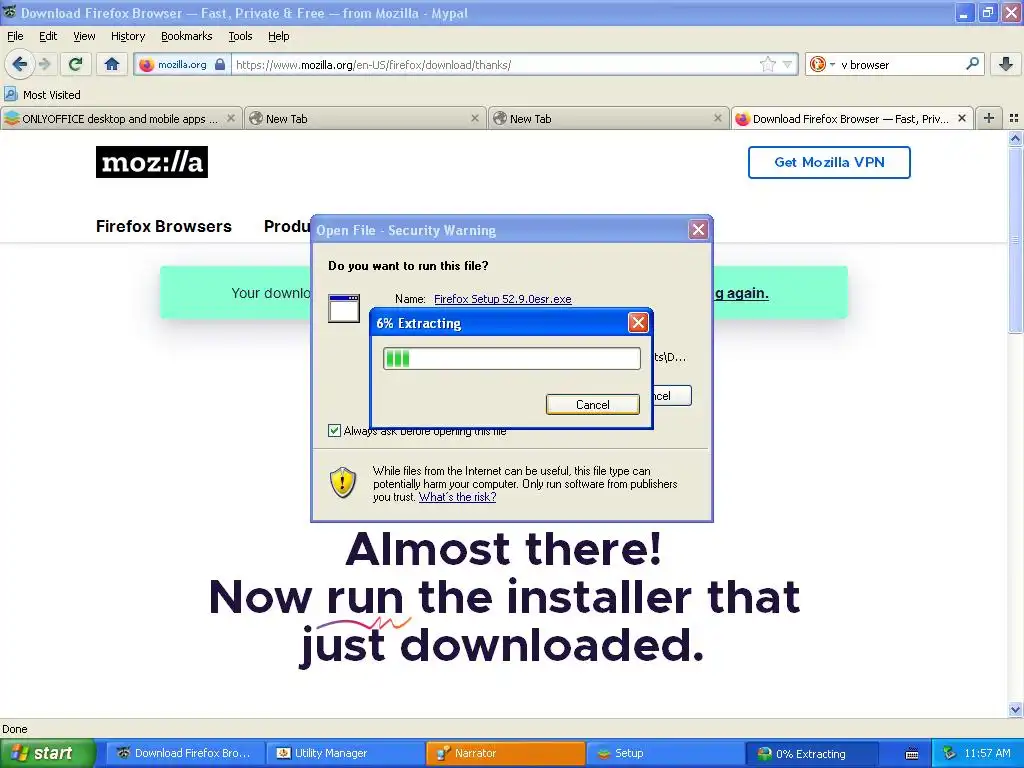Image resolution: width=1024 pixels, height=768 pixels.
Task: Select the Download Firefox Browser tab
Action: [852, 119]
